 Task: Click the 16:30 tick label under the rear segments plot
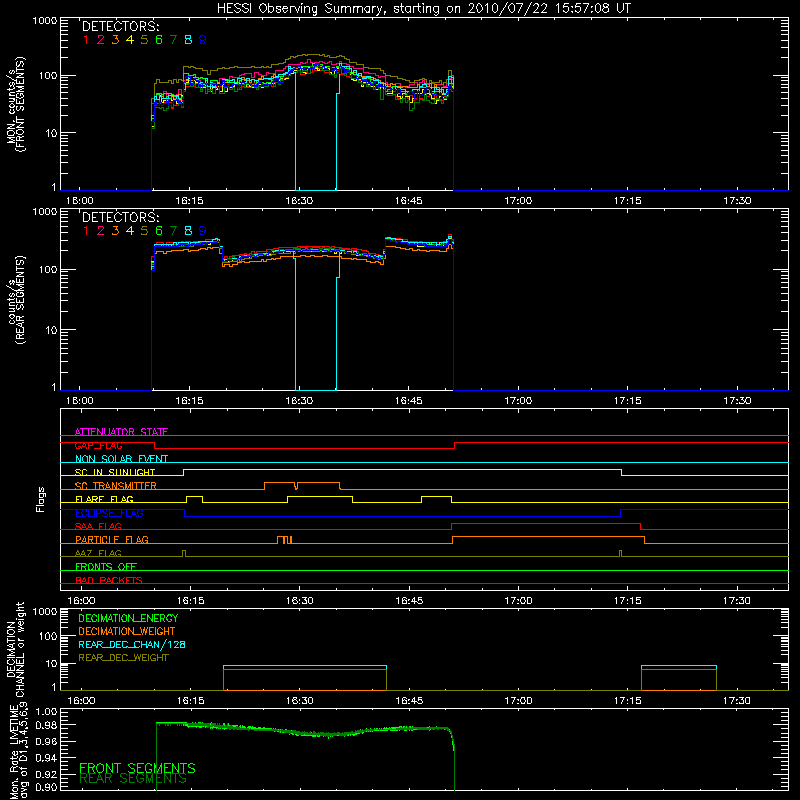tap(299, 401)
